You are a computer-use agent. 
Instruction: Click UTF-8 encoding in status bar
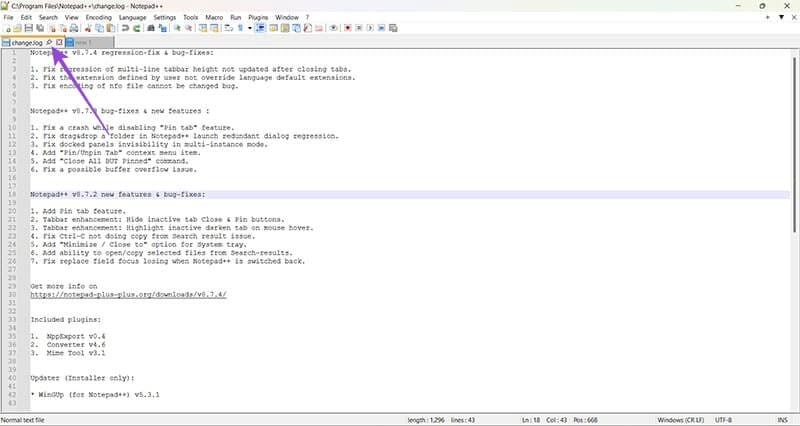[x=723, y=420]
